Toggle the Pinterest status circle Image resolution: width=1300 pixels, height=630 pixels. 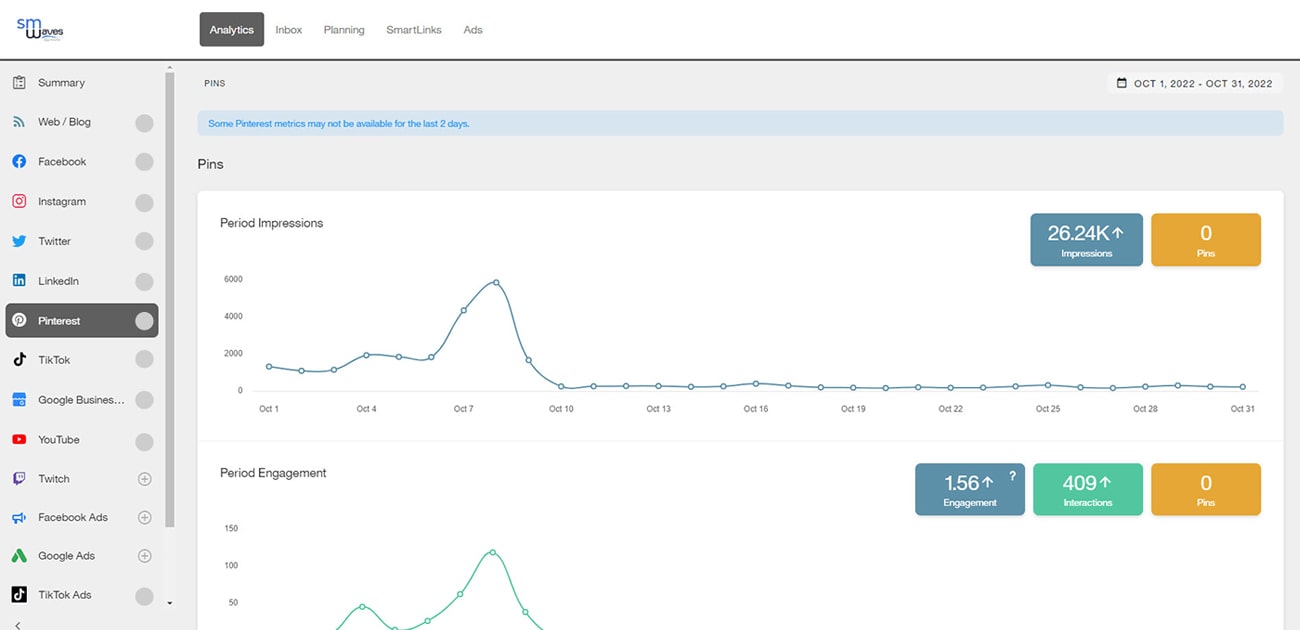click(144, 321)
